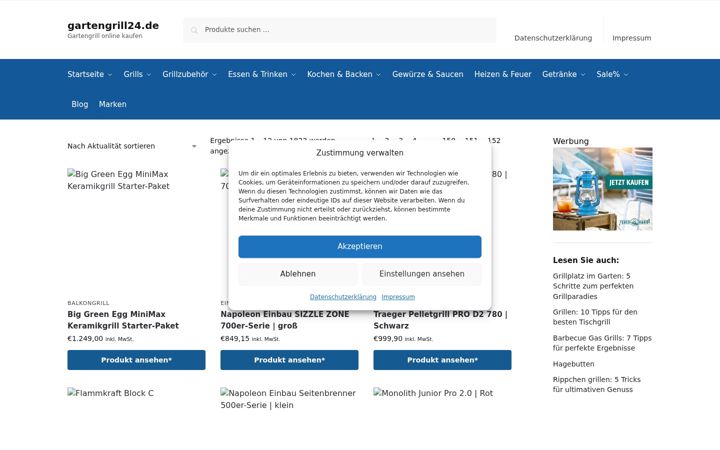Select the €1.249,00 price text
Screen dimensions: 720x450
[85, 339]
